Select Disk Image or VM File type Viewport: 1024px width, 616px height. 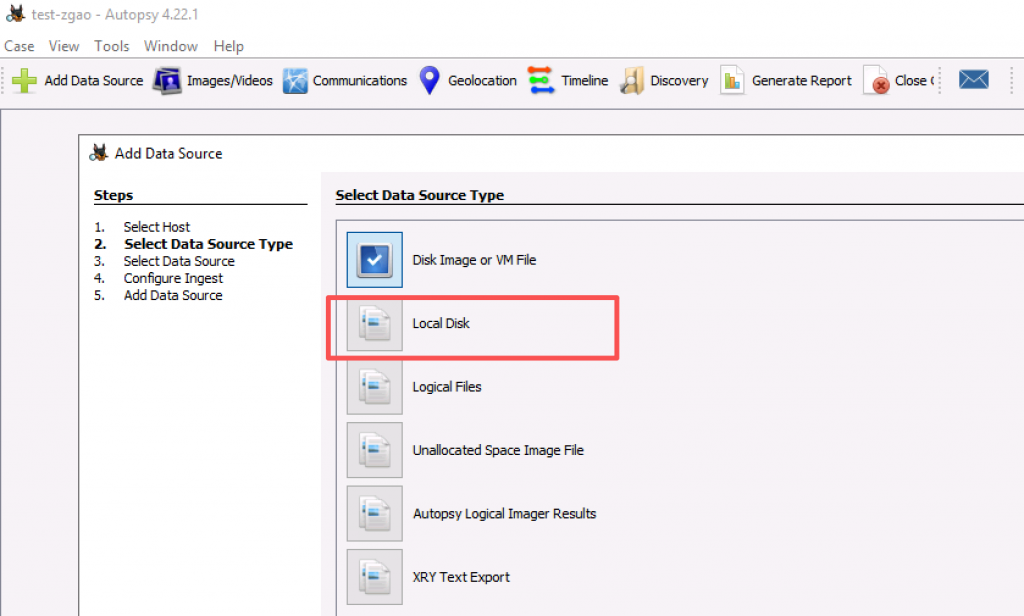[x=375, y=260]
